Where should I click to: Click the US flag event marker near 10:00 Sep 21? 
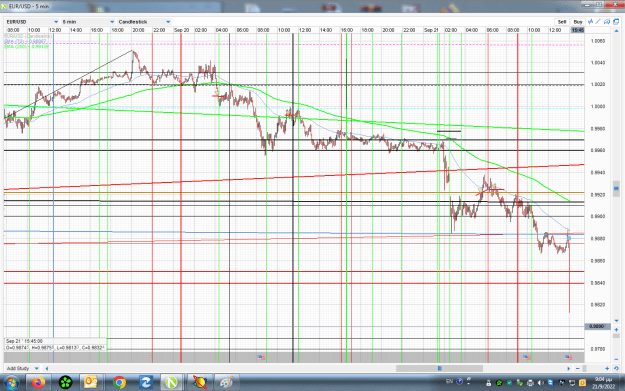coord(527,357)
